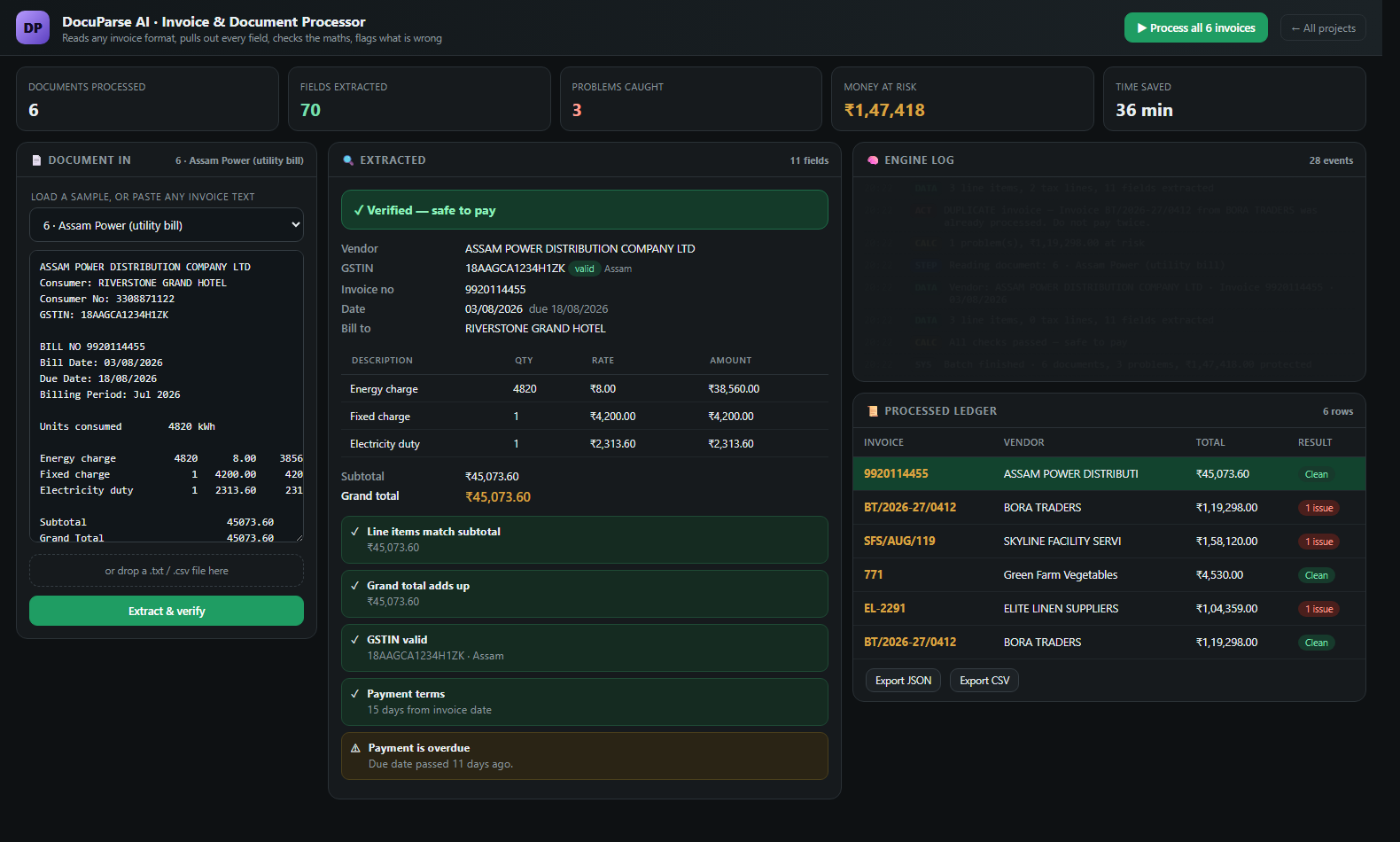Click the checkmark beside Payment terms
The height and width of the screenshot is (842, 1400).
[354, 694]
